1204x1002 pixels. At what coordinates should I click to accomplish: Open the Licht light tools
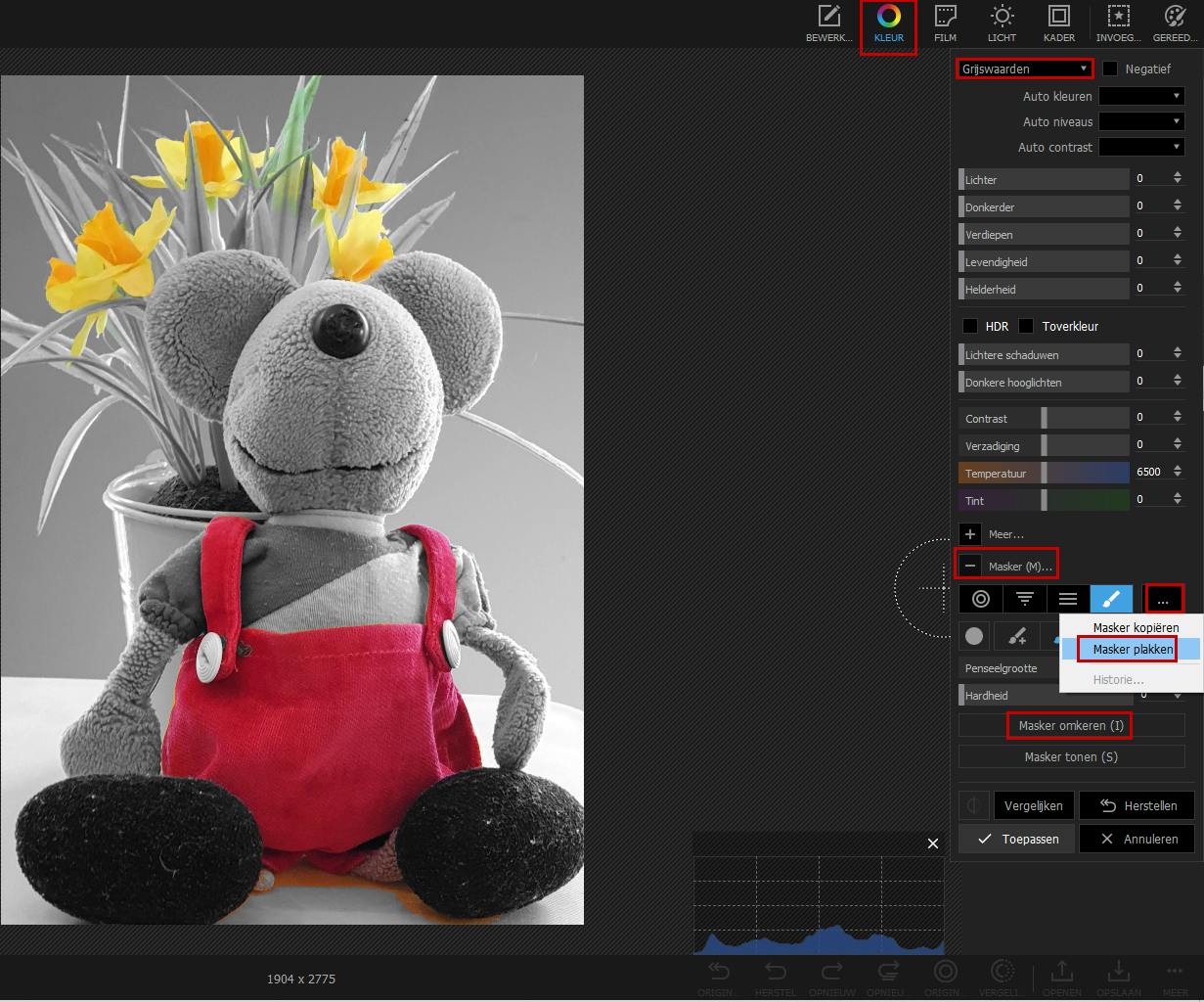pos(1002,25)
